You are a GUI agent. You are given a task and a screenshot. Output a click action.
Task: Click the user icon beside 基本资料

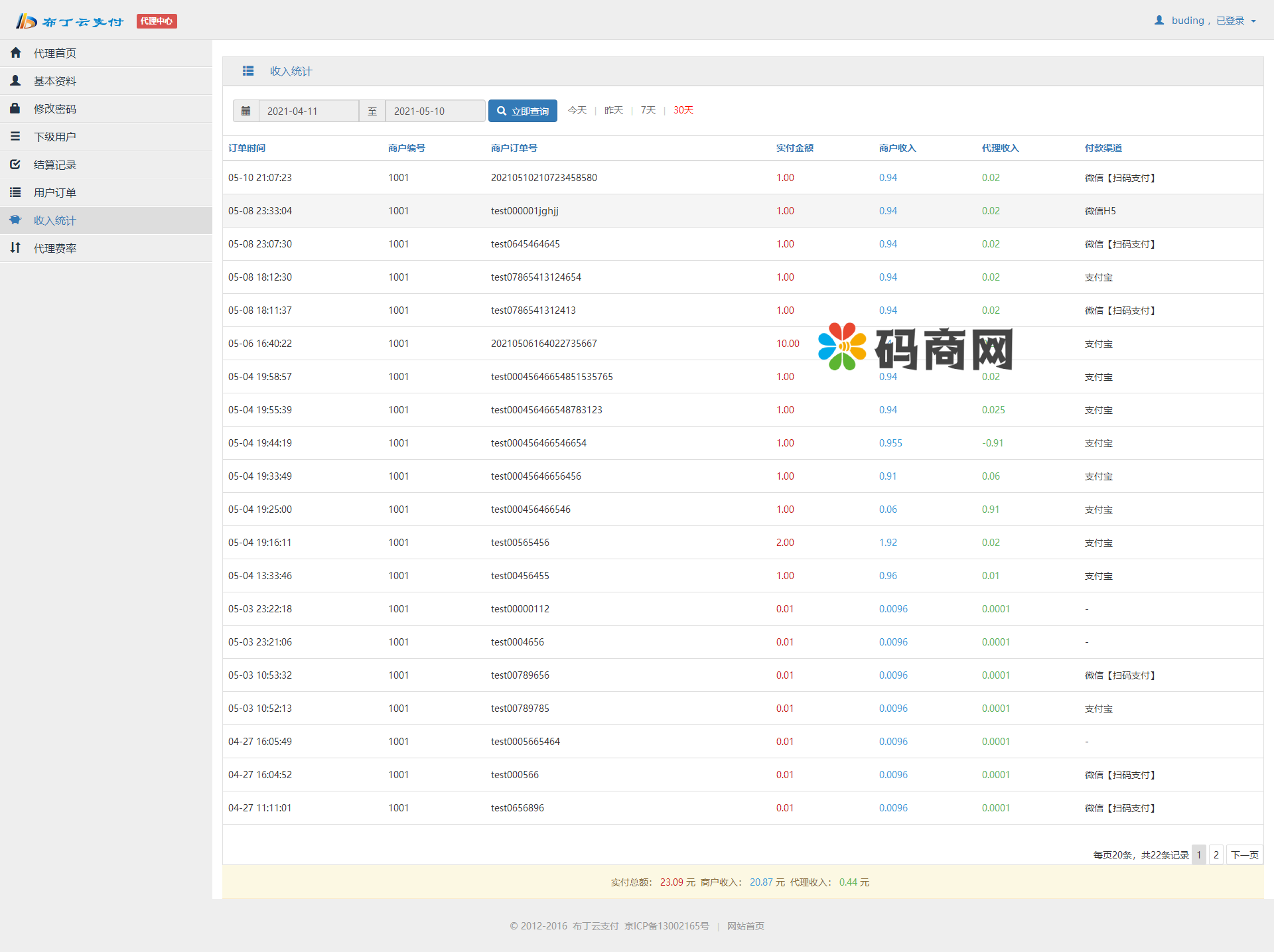(x=16, y=81)
